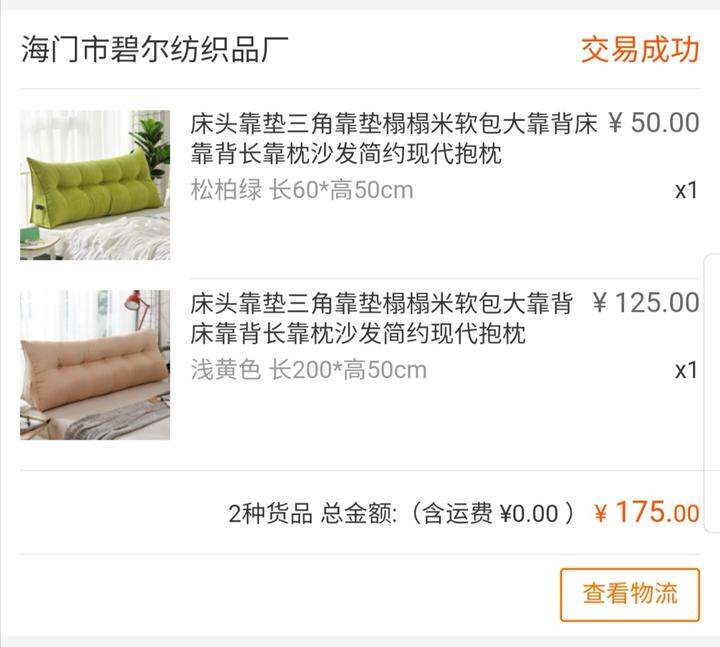
Task: Tap the ¥50.00 item price
Action: [x=654, y=123]
